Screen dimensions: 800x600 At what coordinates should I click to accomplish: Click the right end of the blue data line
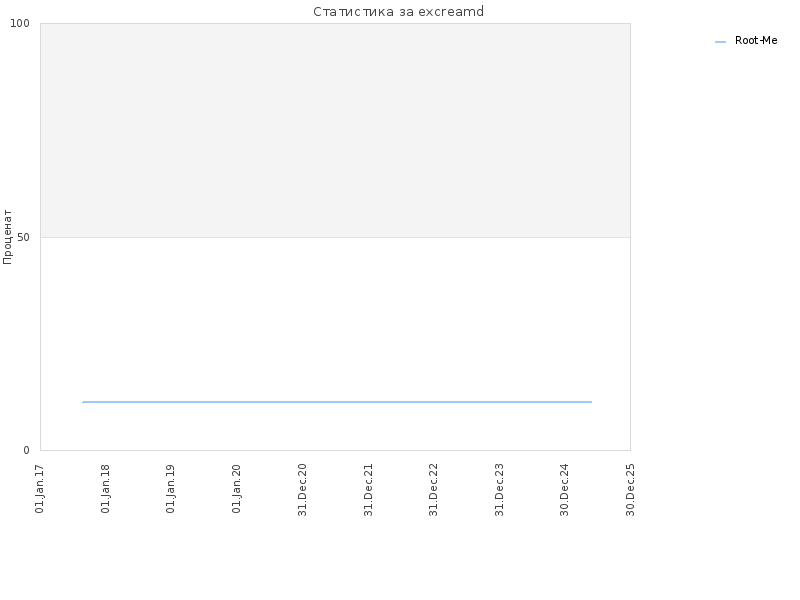click(591, 402)
